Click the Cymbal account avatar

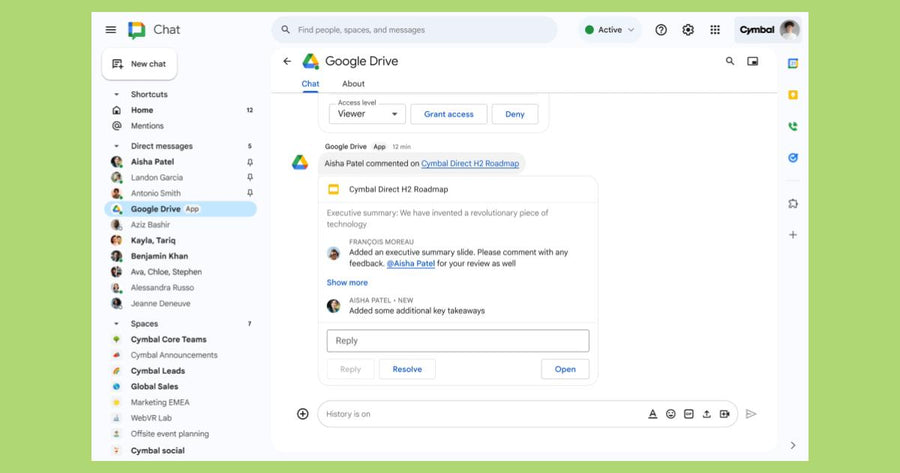[790, 30]
